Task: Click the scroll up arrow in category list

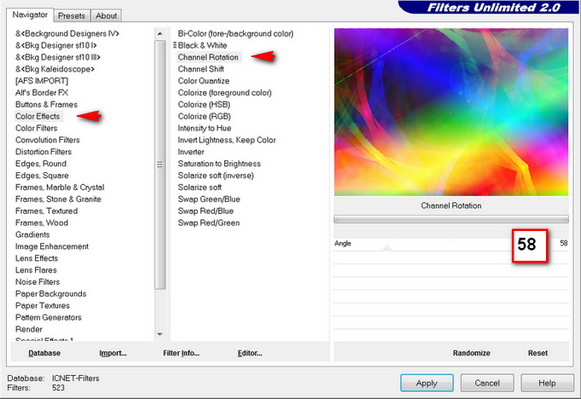Action: click(x=160, y=34)
